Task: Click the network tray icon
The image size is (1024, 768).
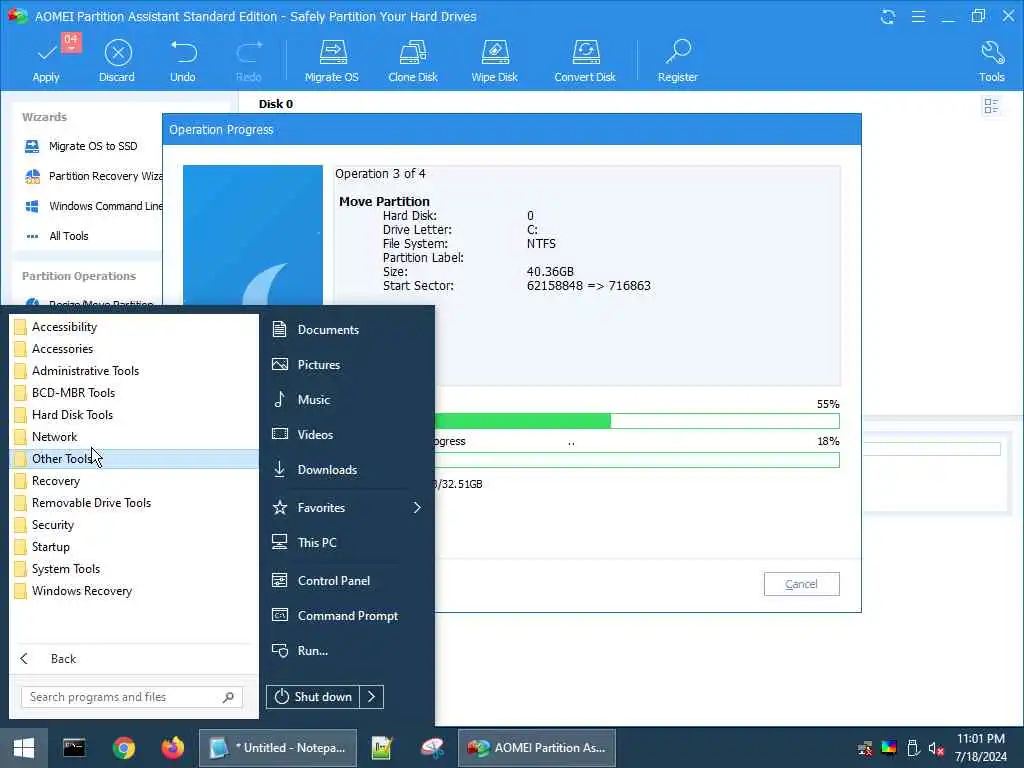Action: [865, 748]
